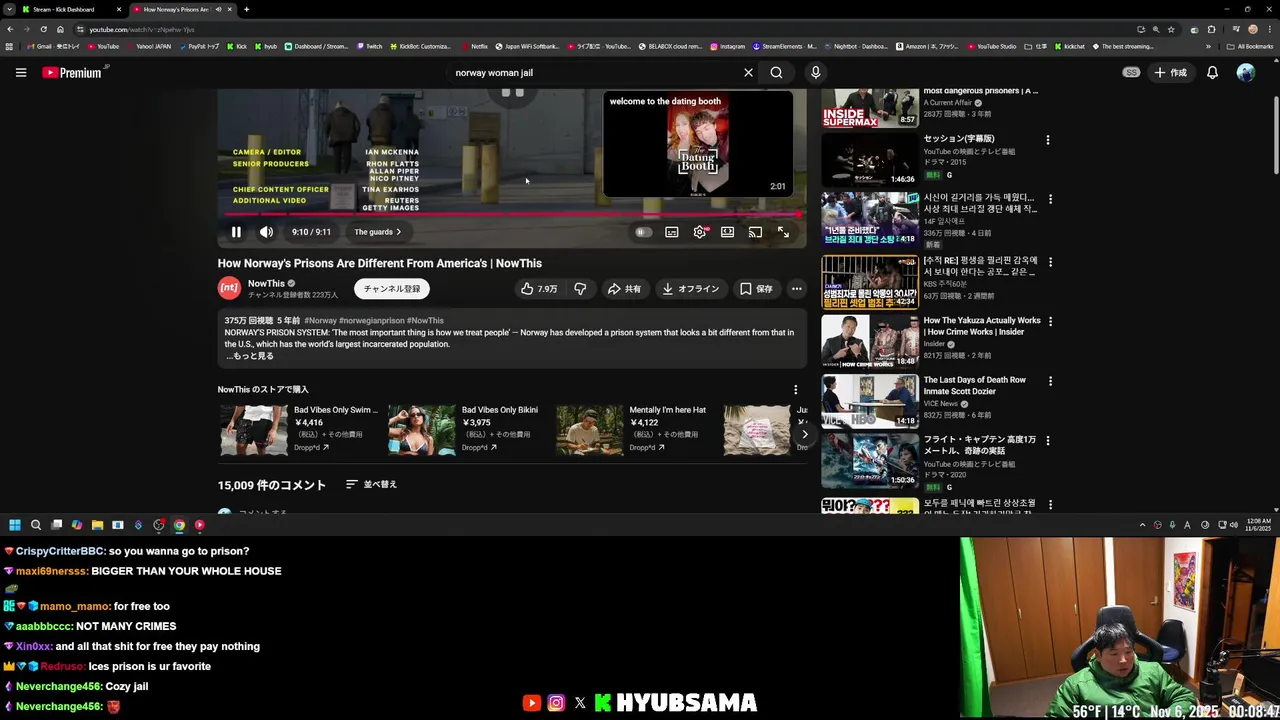View the Bad Vibes Only Bikini product
This screenshot has width=1280, height=720.
(x=466, y=430)
